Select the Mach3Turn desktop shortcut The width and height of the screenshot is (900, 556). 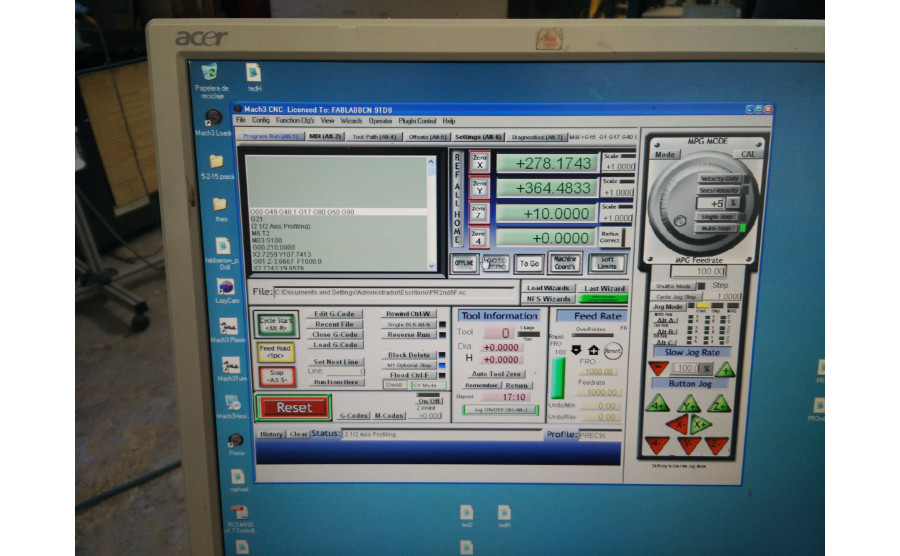(231, 369)
